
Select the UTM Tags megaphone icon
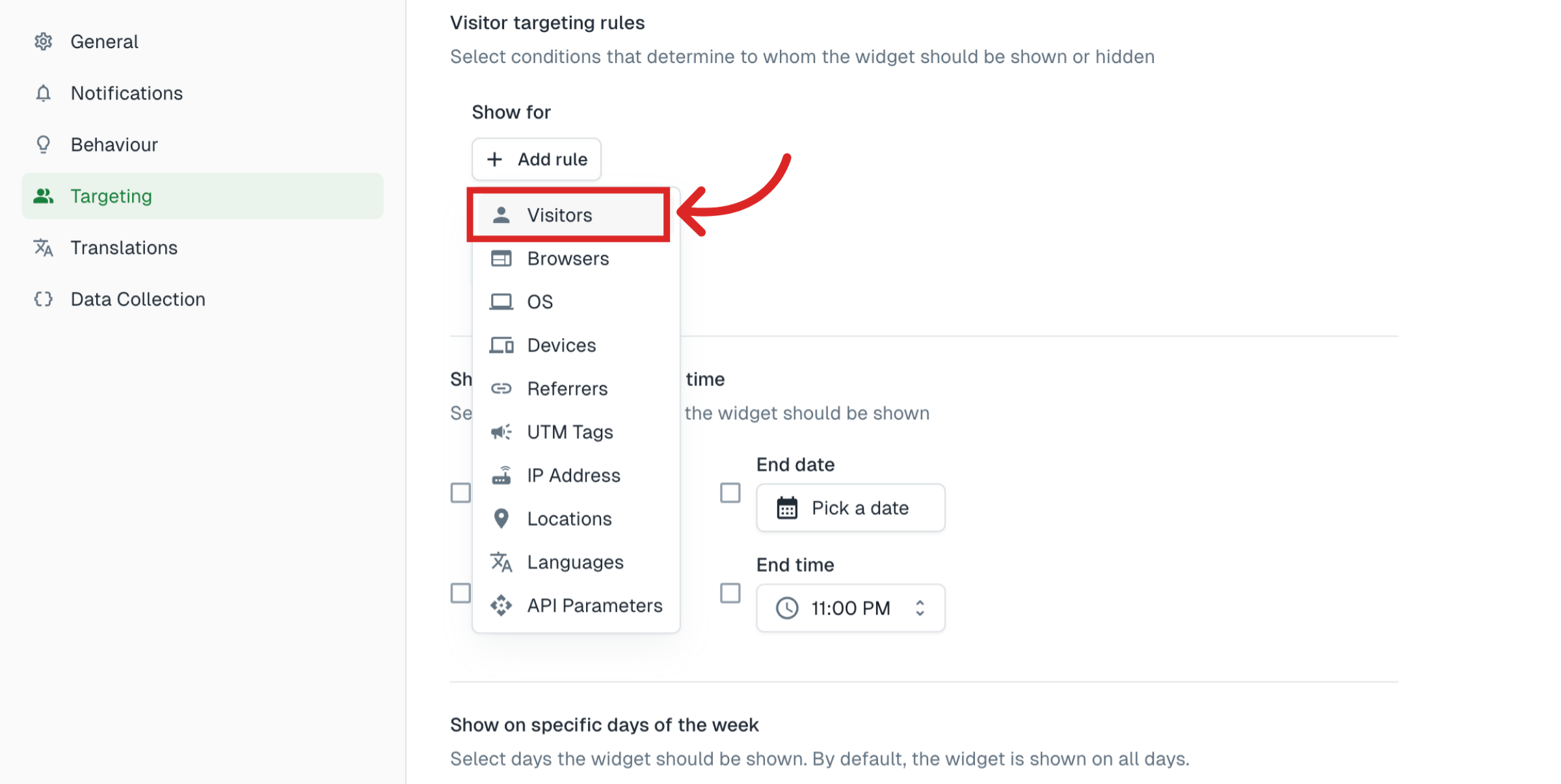click(x=501, y=432)
